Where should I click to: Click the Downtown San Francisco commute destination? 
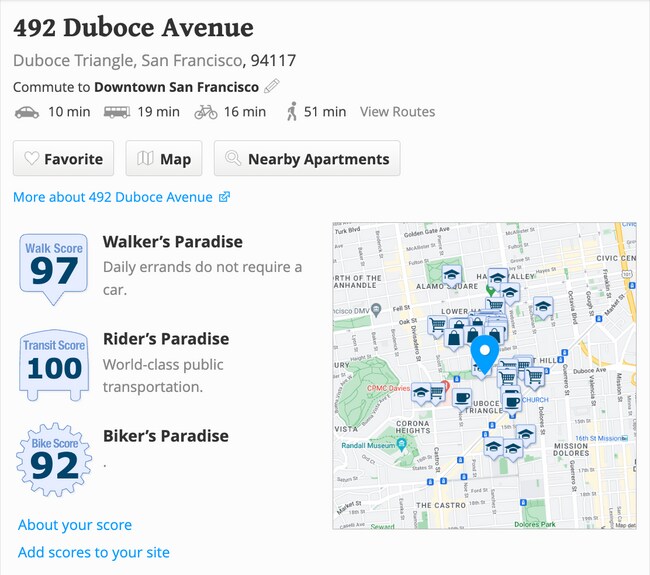pos(176,87)
